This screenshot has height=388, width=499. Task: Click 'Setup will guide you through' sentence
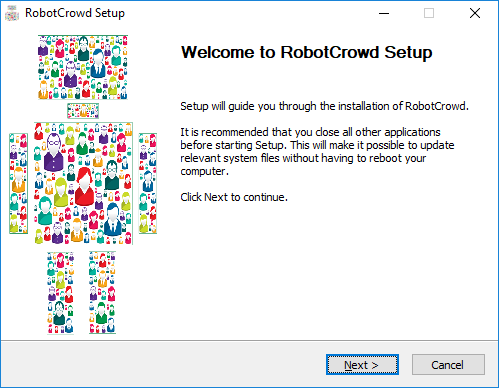click(x=324, y=106)
